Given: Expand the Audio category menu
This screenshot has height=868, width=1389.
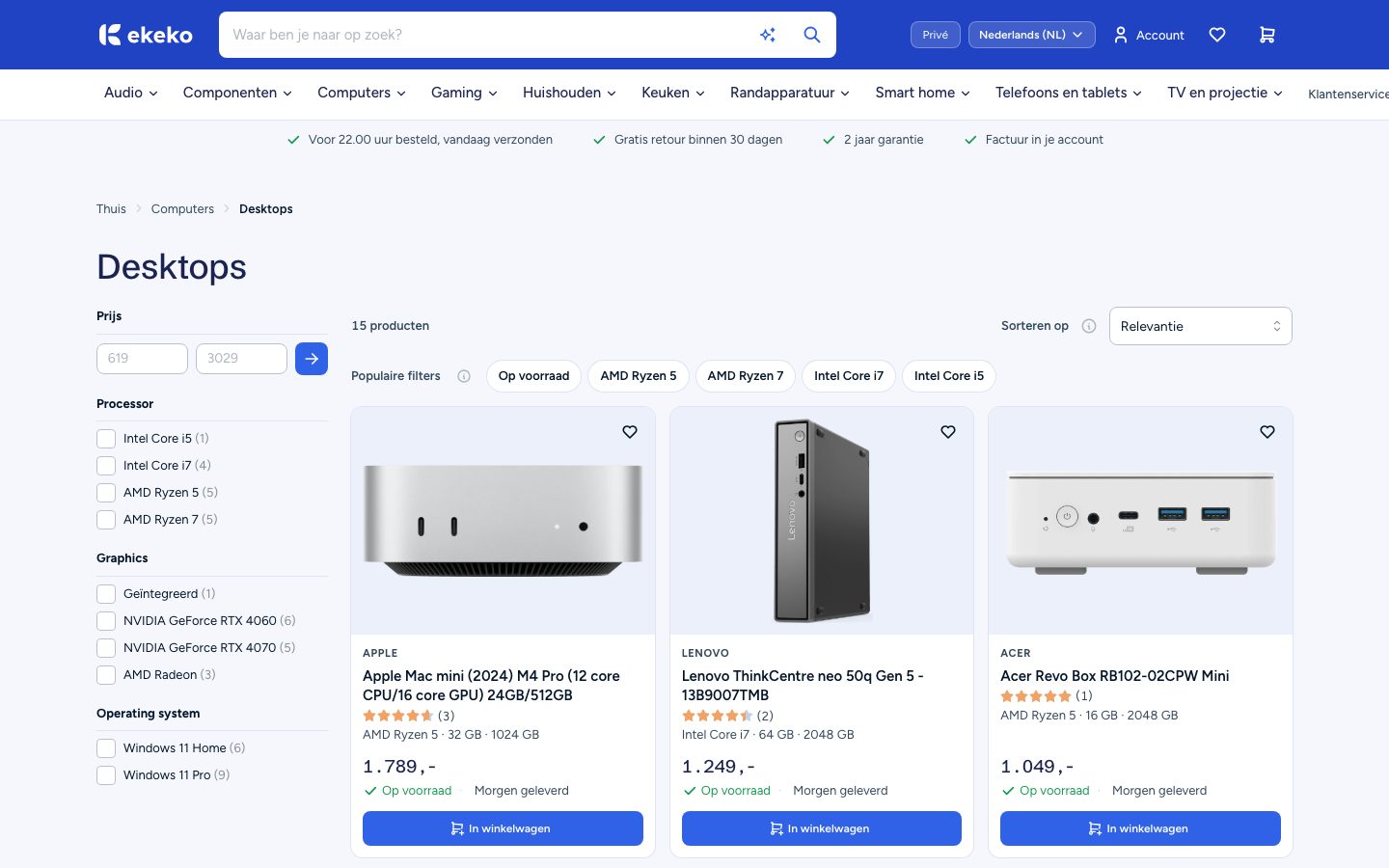Looking at the screenshot, I should 131,93.
